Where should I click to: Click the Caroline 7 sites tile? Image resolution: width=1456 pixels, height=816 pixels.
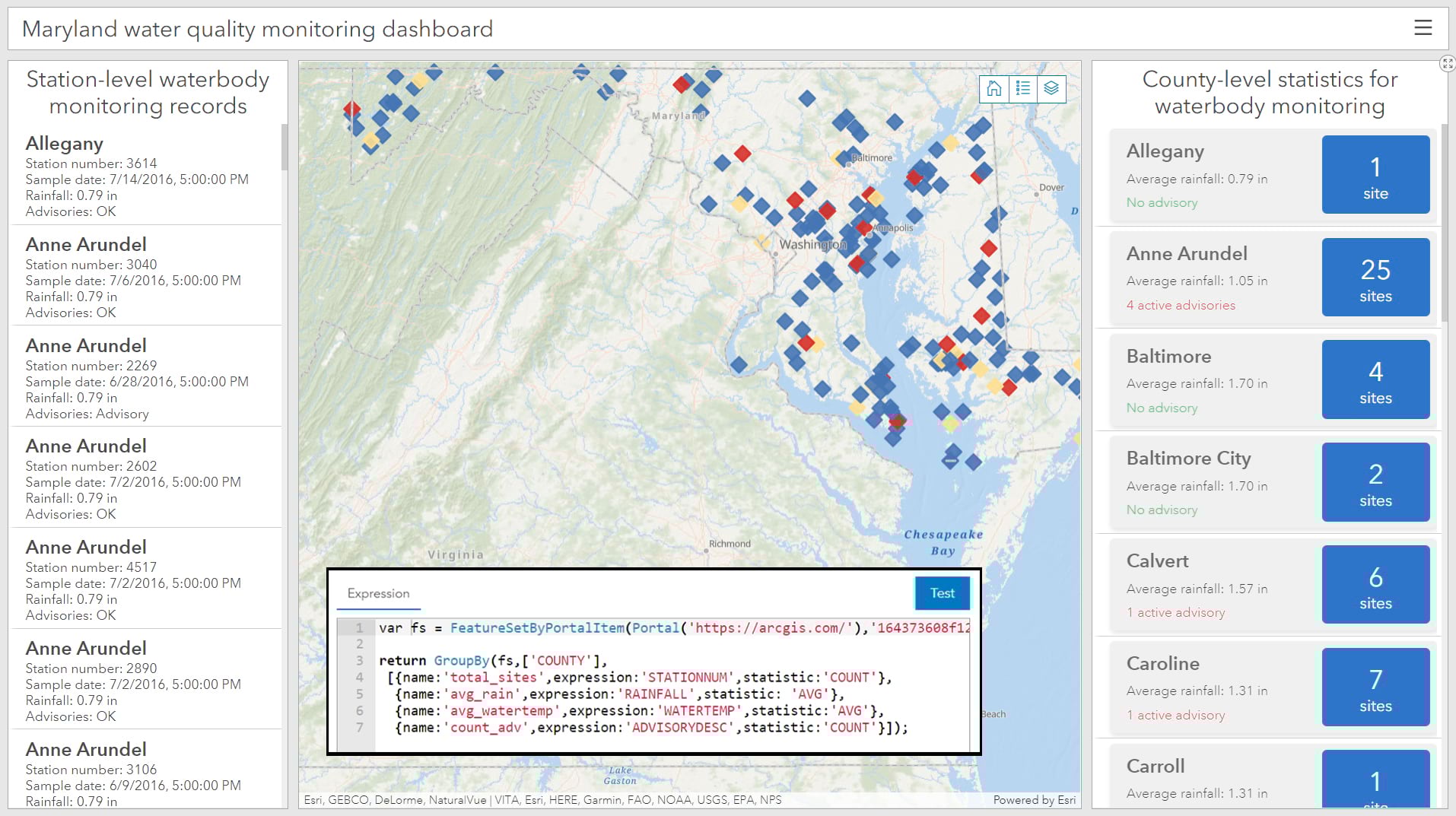point(1375,687)
